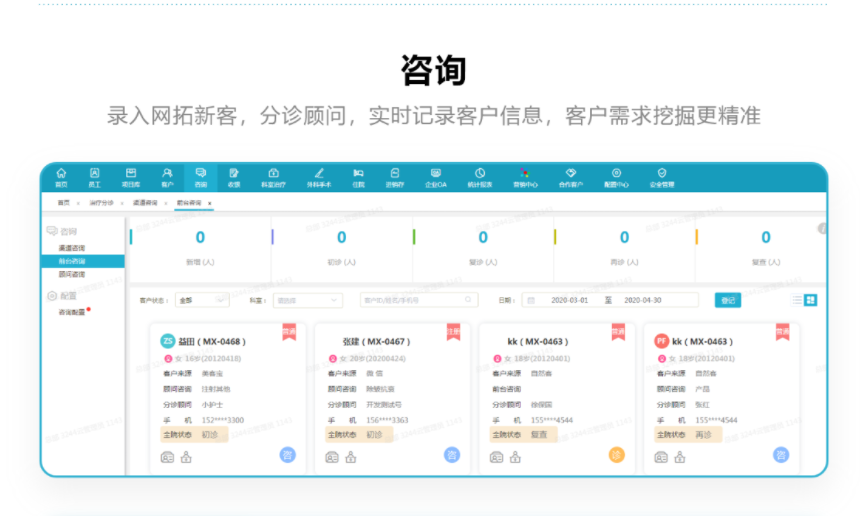Open the 配置中心 settings module icon
The height and width of the screenshot is (516, 860).
[616, 178]
